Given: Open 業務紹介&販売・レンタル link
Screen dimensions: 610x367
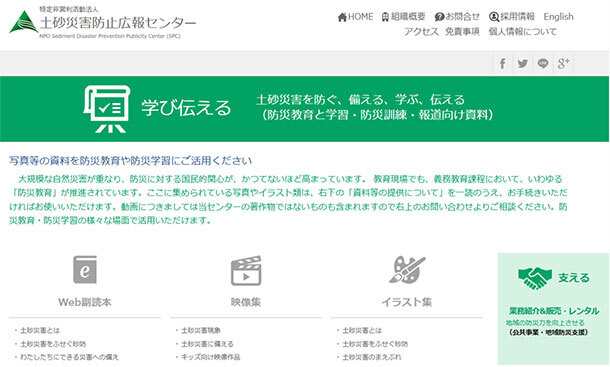Looking at the screenshot, I should [x=554, y=311].
